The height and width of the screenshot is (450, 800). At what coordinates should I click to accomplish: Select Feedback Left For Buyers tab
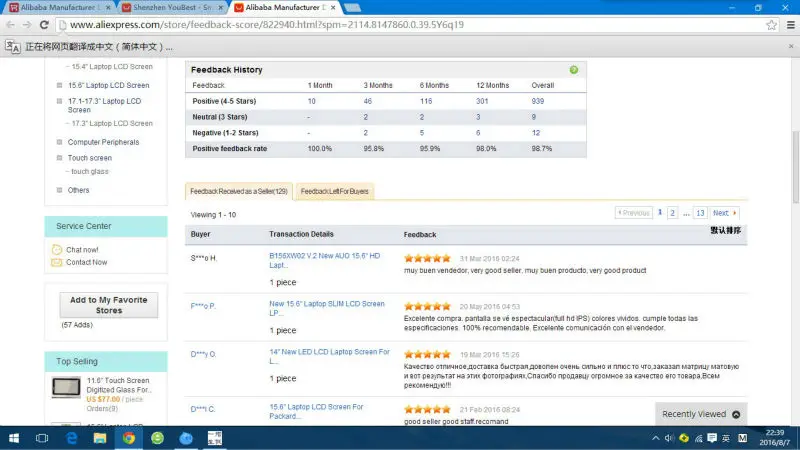pyautogui.click(x=334, y=191)
